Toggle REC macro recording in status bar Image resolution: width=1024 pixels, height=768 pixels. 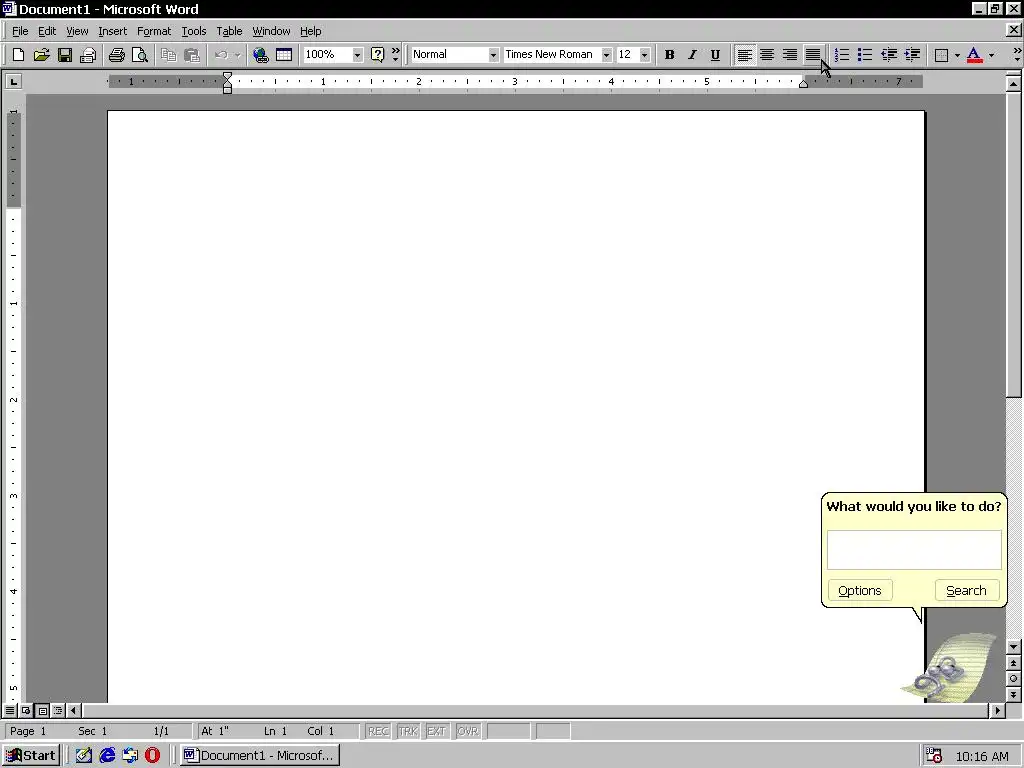[378, 731]
